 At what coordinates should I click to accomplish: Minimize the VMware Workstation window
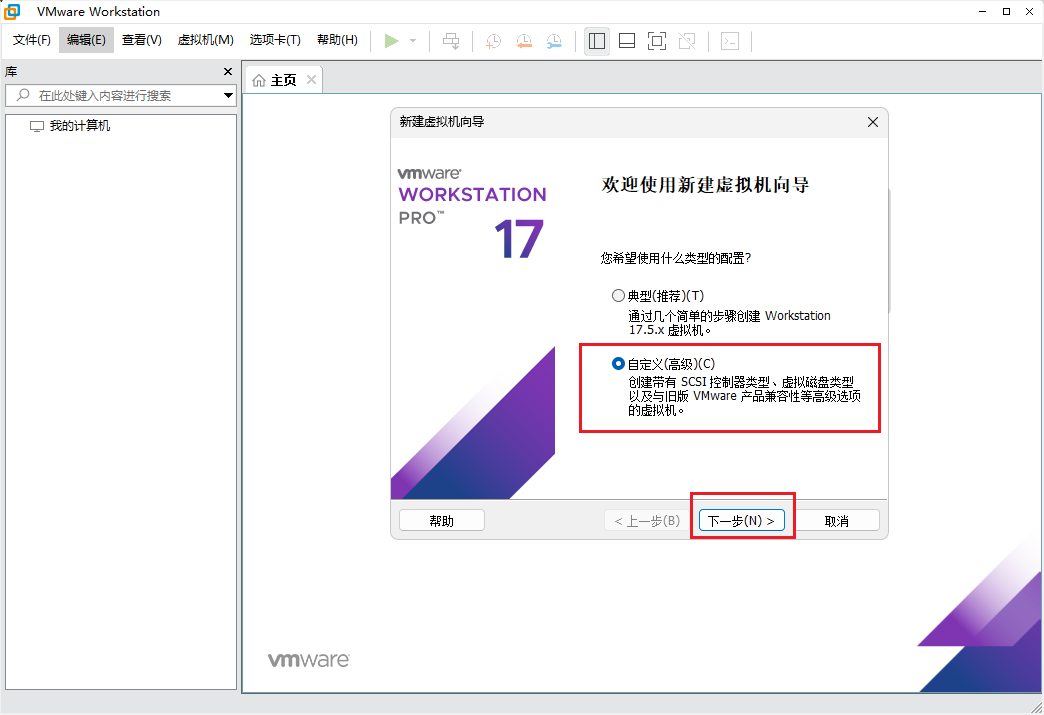tap(983, 11)
